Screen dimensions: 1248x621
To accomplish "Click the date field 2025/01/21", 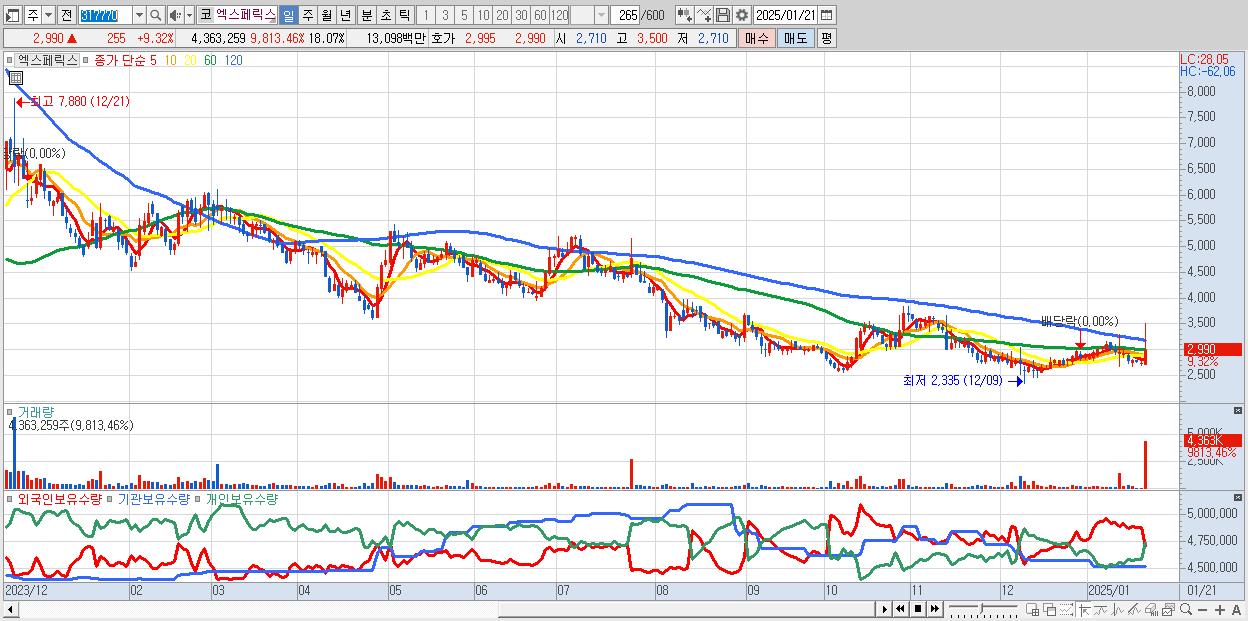I will point(785,15).
